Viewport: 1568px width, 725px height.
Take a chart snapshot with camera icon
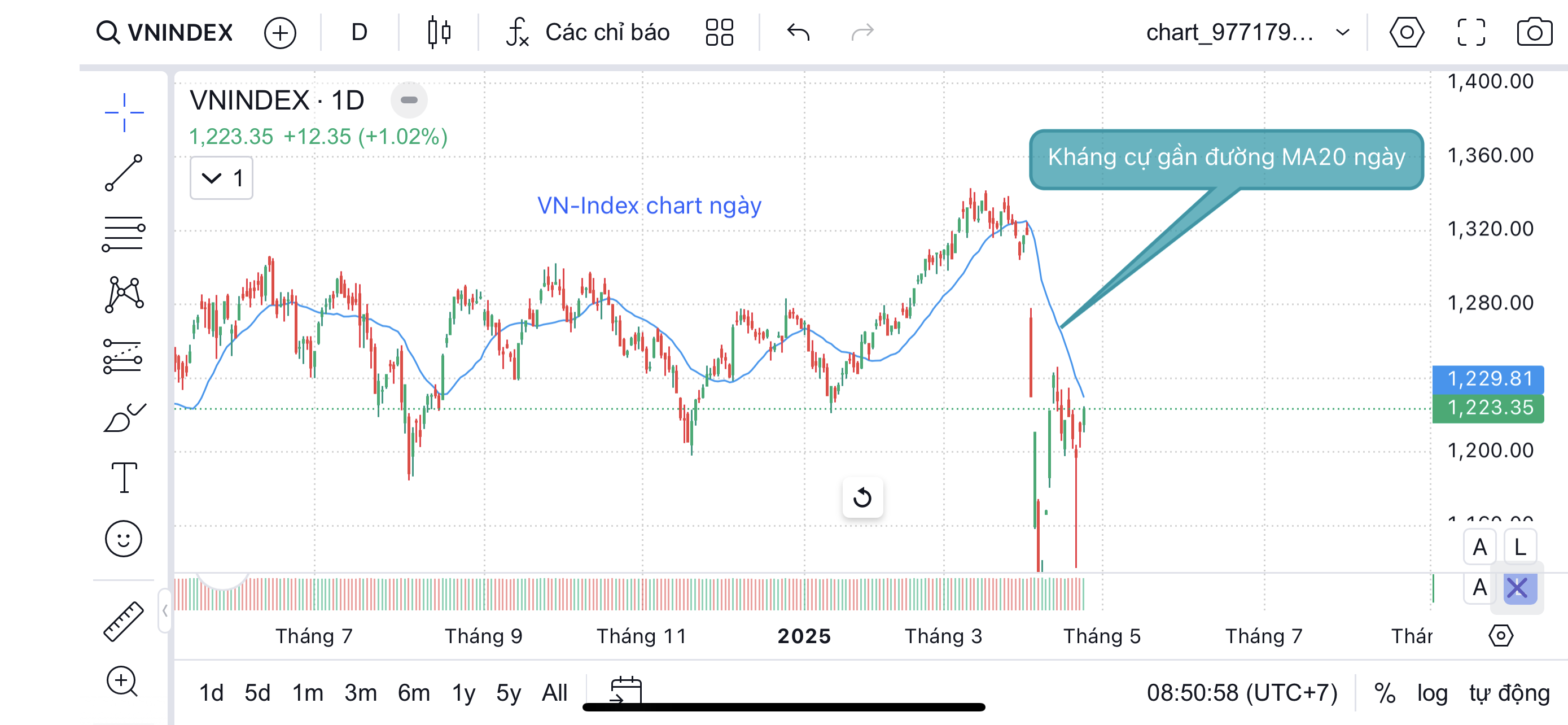click(1534, 32)
